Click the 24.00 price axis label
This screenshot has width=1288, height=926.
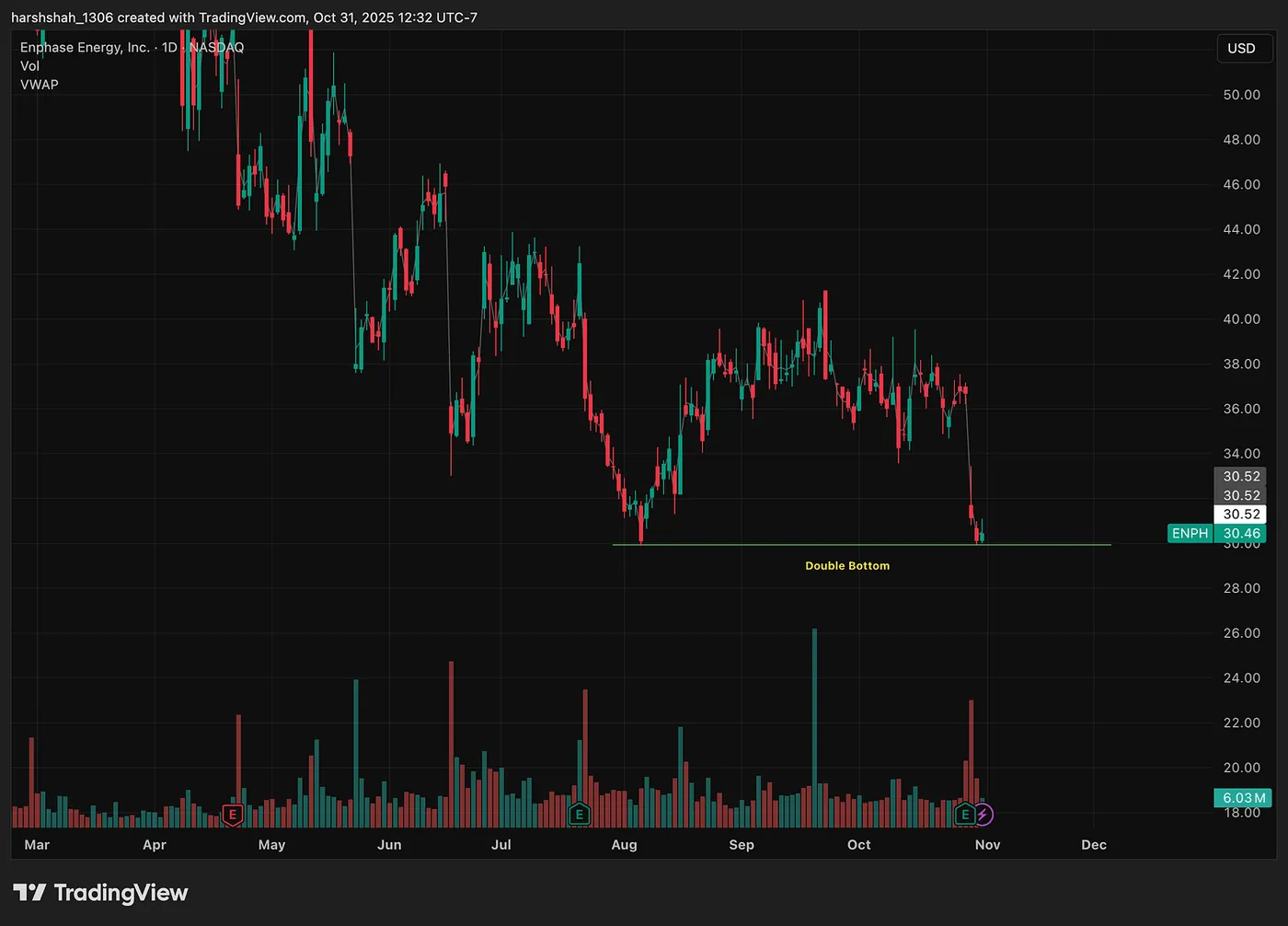(x=1241, y=677)
